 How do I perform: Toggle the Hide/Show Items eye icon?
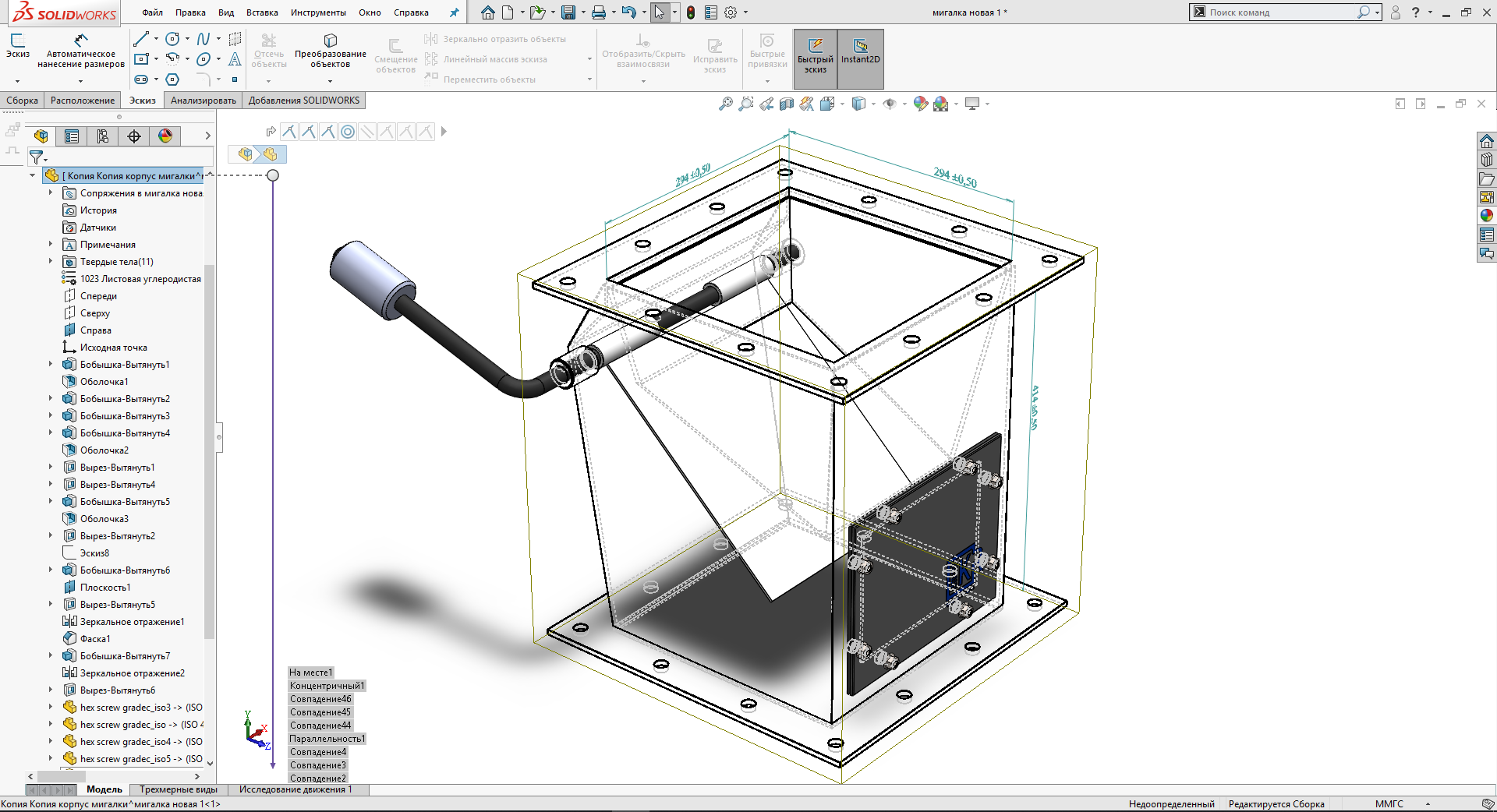pyautogui.click(x=890, y=104)
